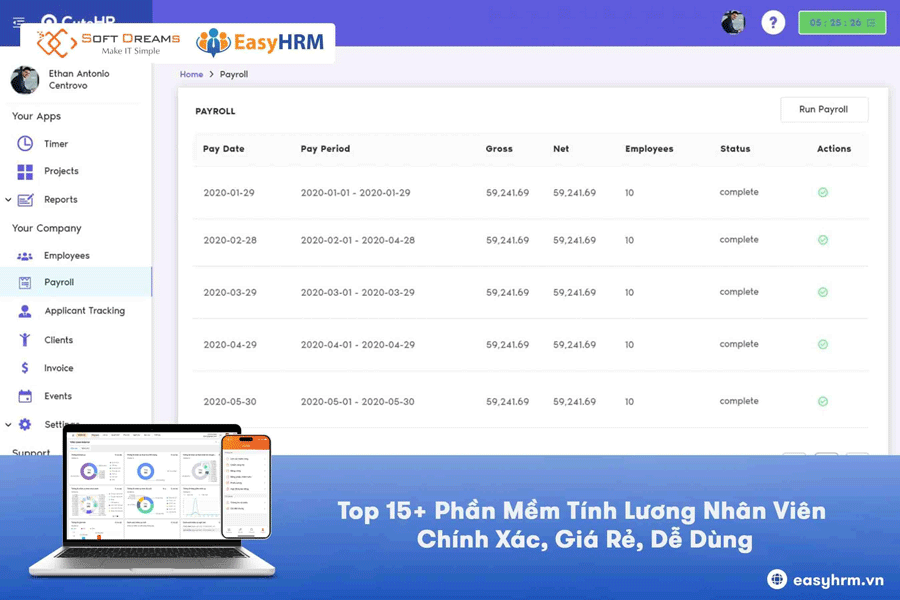The image size is (900, 600).
Task: Expand the Settings sidebar section
Action: 7,423
